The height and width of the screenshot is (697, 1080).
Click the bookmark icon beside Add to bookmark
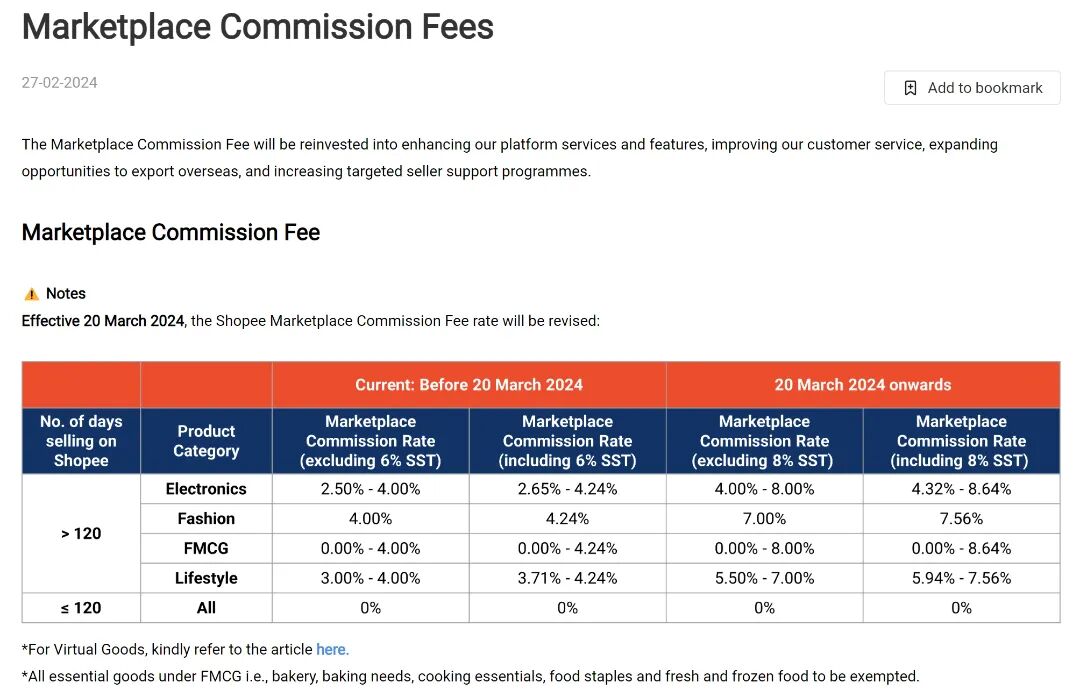pyautogui.click(x=910, y=88)
